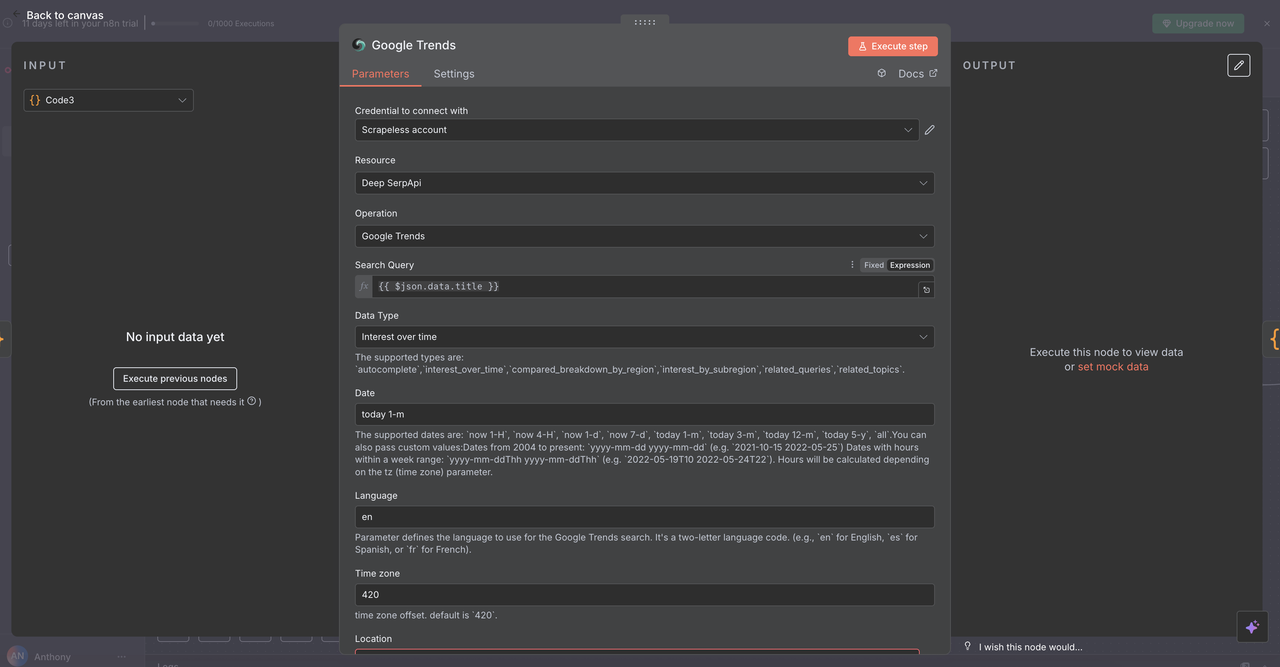Click the Search Query expression field
The image size is (1280, 667).
[x=645, y=287]
